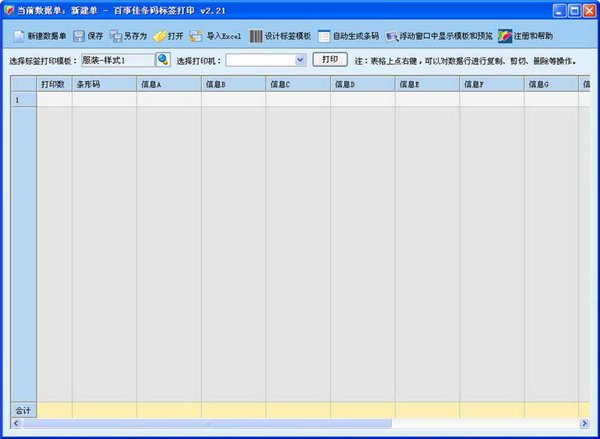Select the 信息D column header

pyautogui.click(x=363, y=84)
